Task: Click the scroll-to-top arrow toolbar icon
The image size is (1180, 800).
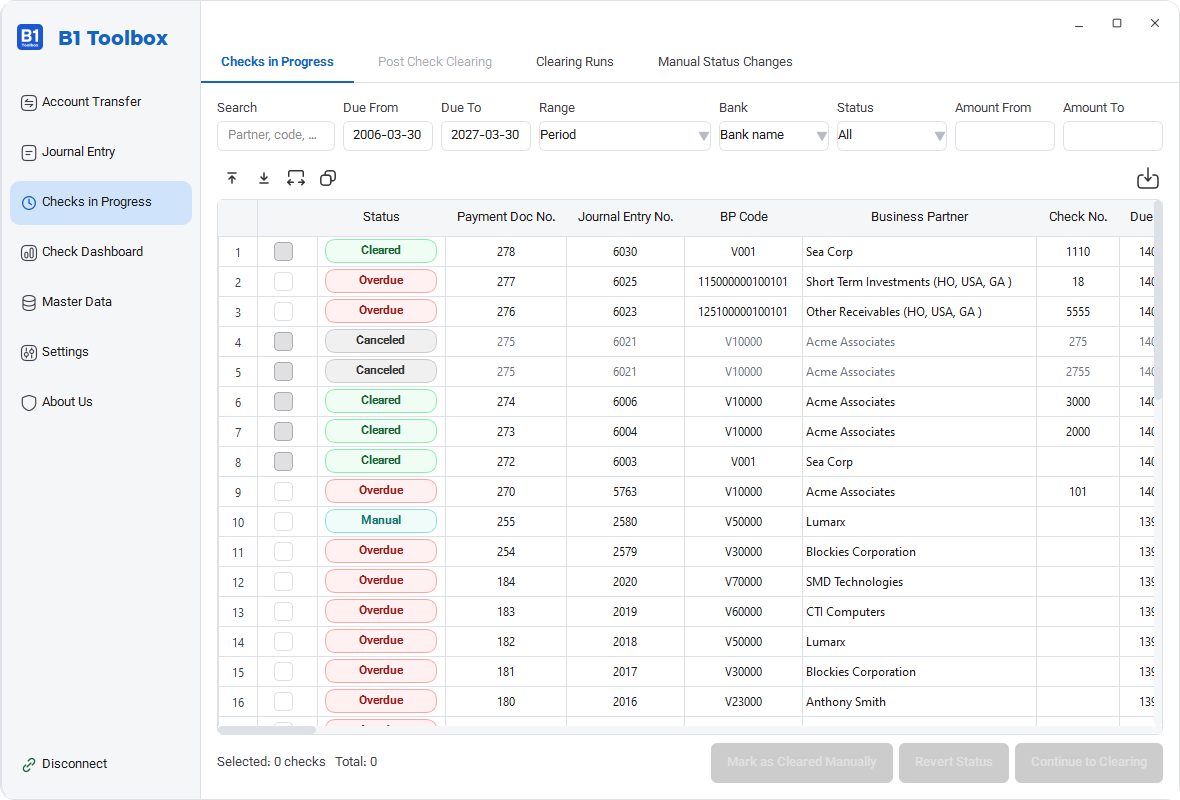Action: (x=232, y=178)
